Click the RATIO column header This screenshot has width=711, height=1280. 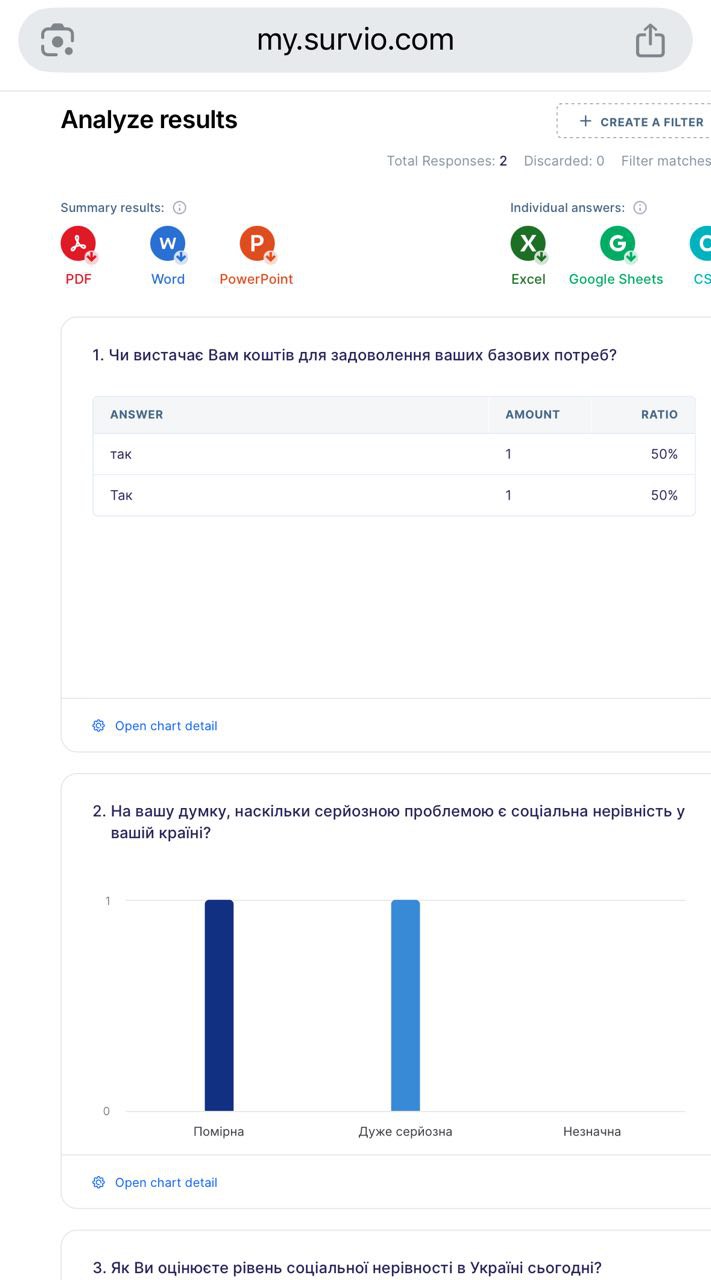[659, 414]
